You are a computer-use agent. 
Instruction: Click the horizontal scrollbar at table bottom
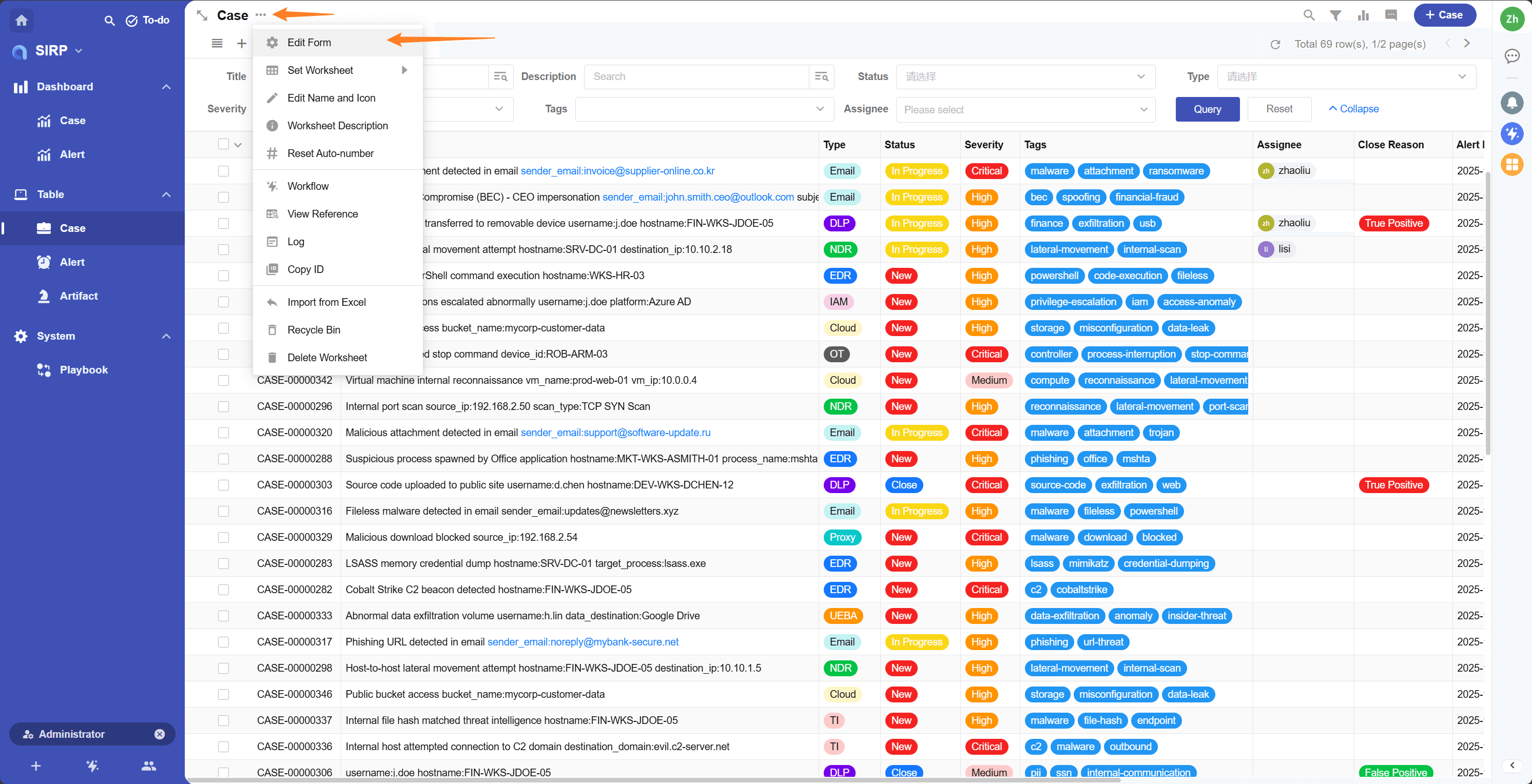tap(654, 780)
